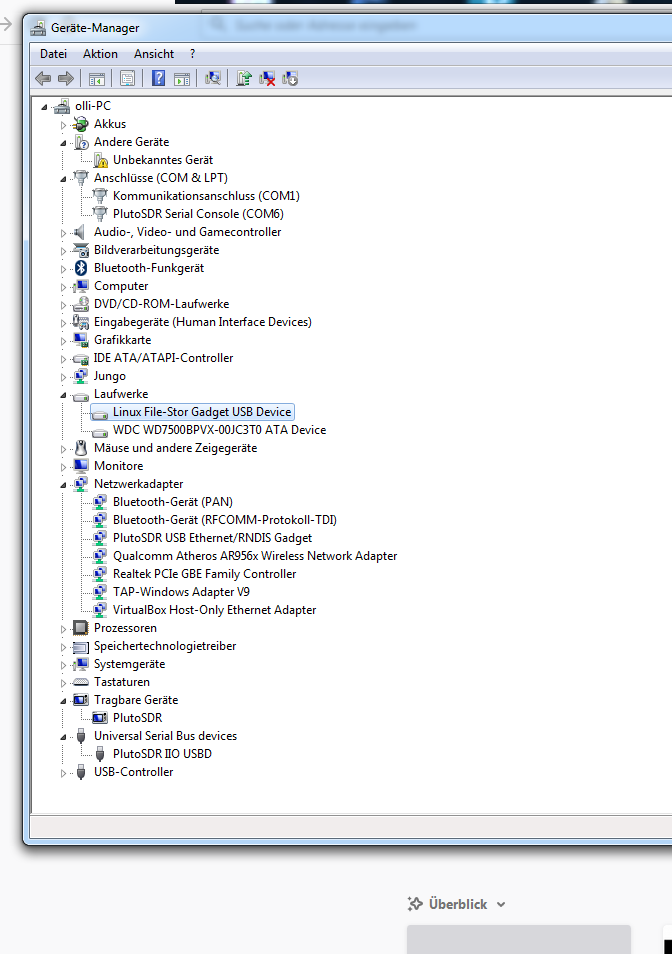Click the Mäuse und andere Zeigegeräte mouse icon

pyautogui.click(x=80, y=448)
